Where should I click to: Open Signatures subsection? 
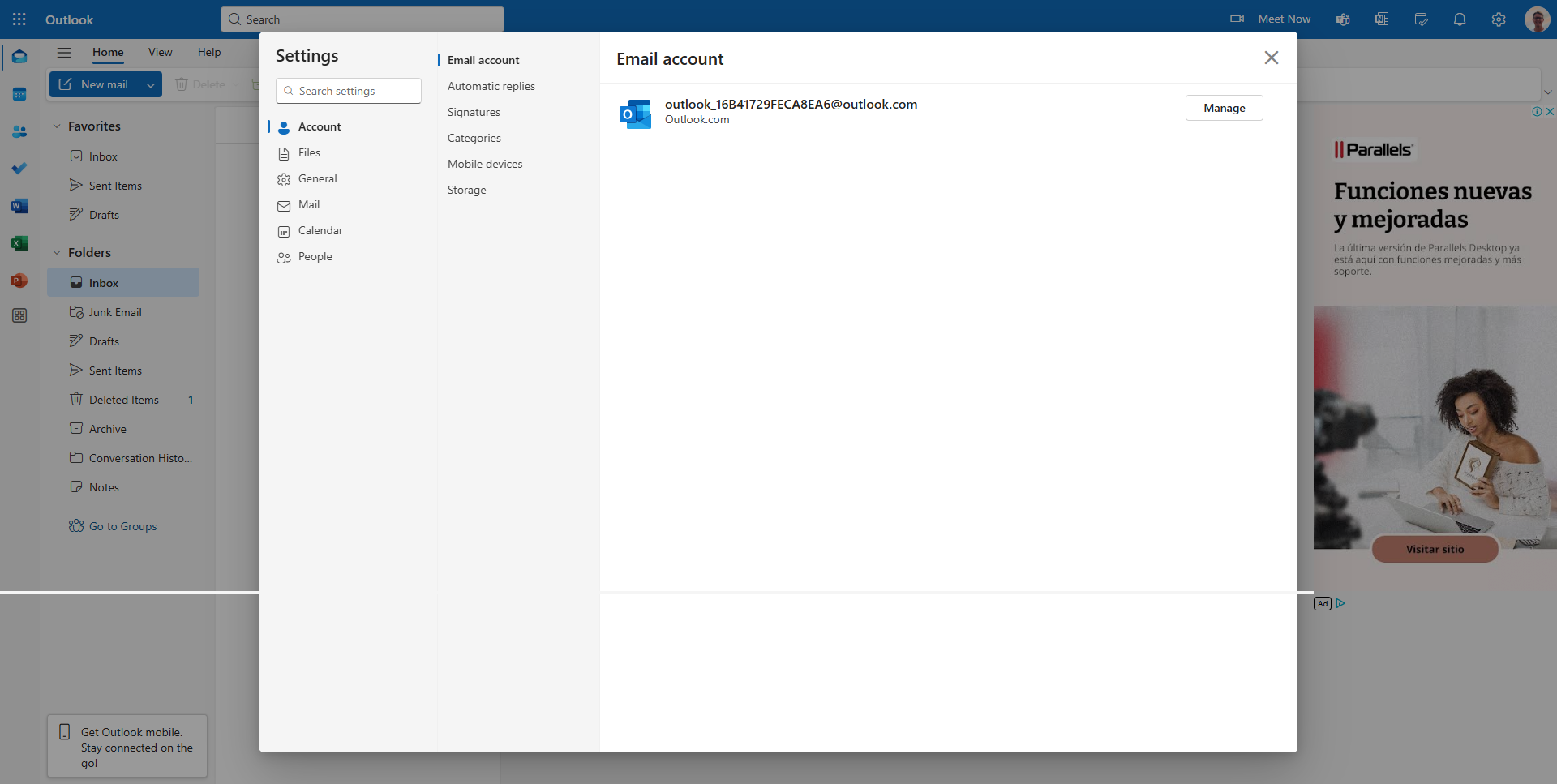coord(474,112)
